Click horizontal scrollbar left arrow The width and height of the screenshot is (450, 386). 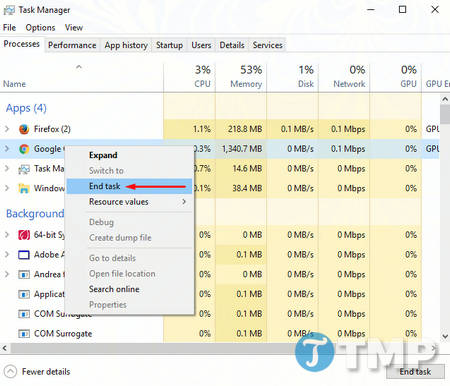pyautogui.click(x=5, y=348)
